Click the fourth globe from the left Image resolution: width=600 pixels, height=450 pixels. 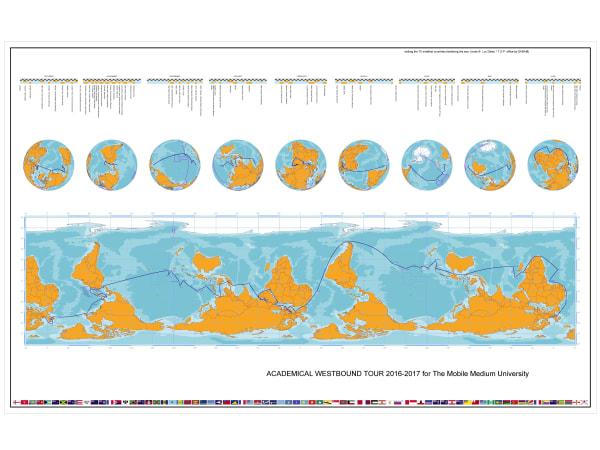(x=238, y=165)
